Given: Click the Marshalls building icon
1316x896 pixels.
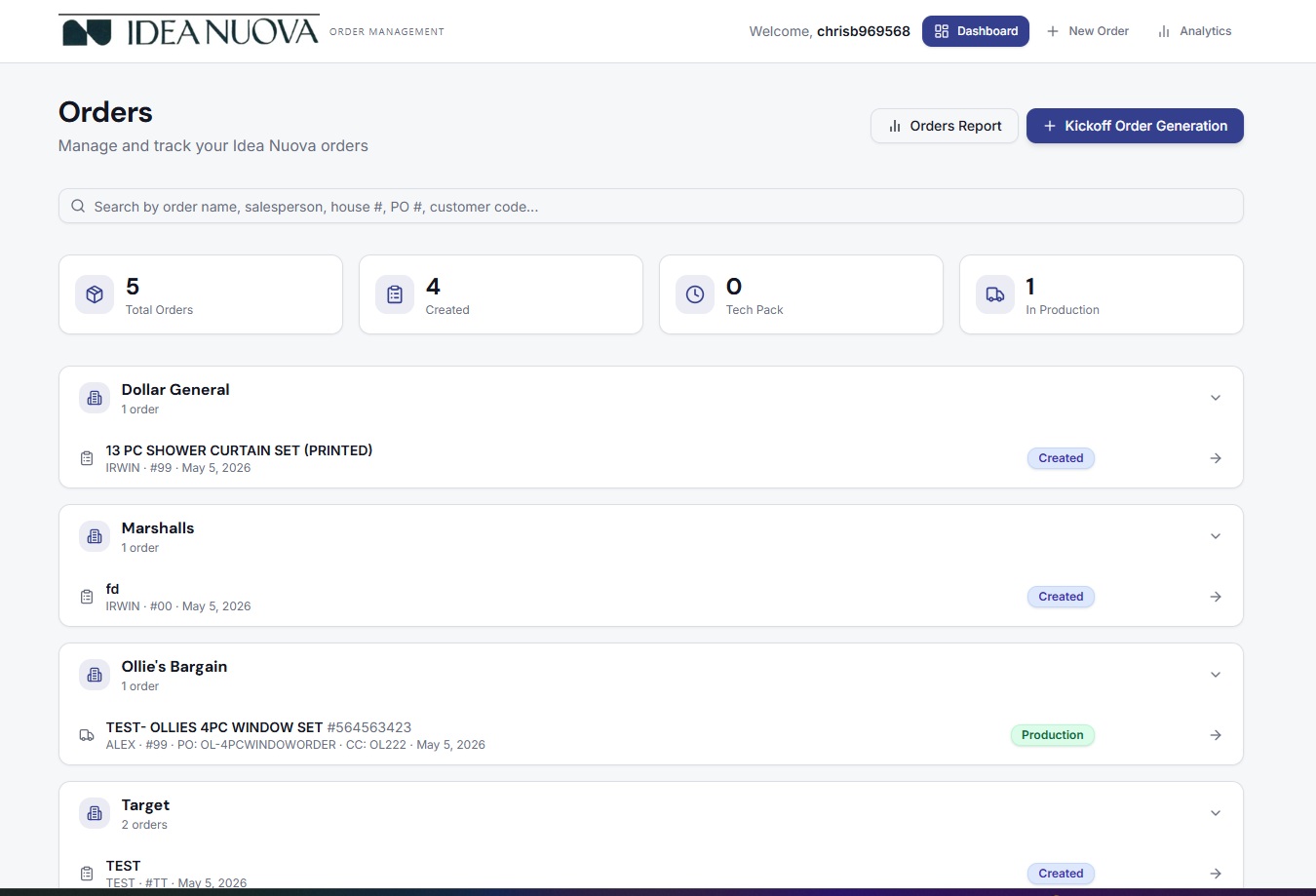Looking at the screenshot, I should point(95,536).
